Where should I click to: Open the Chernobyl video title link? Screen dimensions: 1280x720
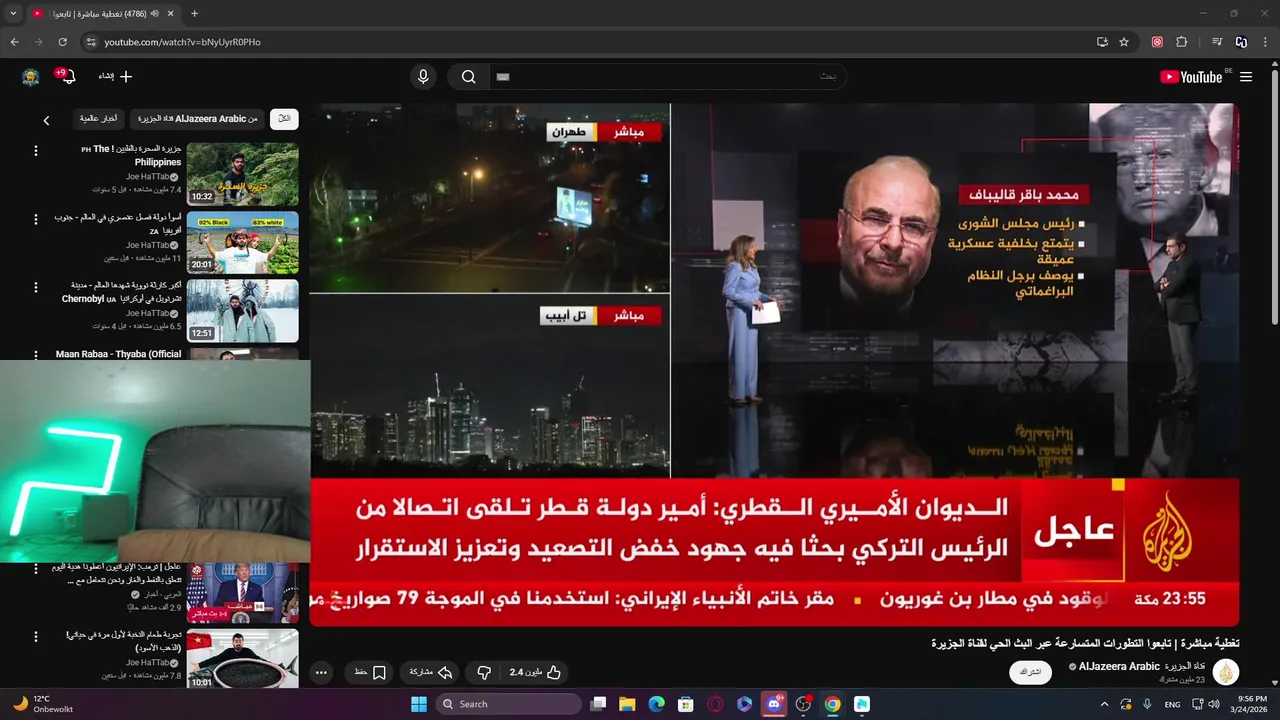[x=122, y=292]
